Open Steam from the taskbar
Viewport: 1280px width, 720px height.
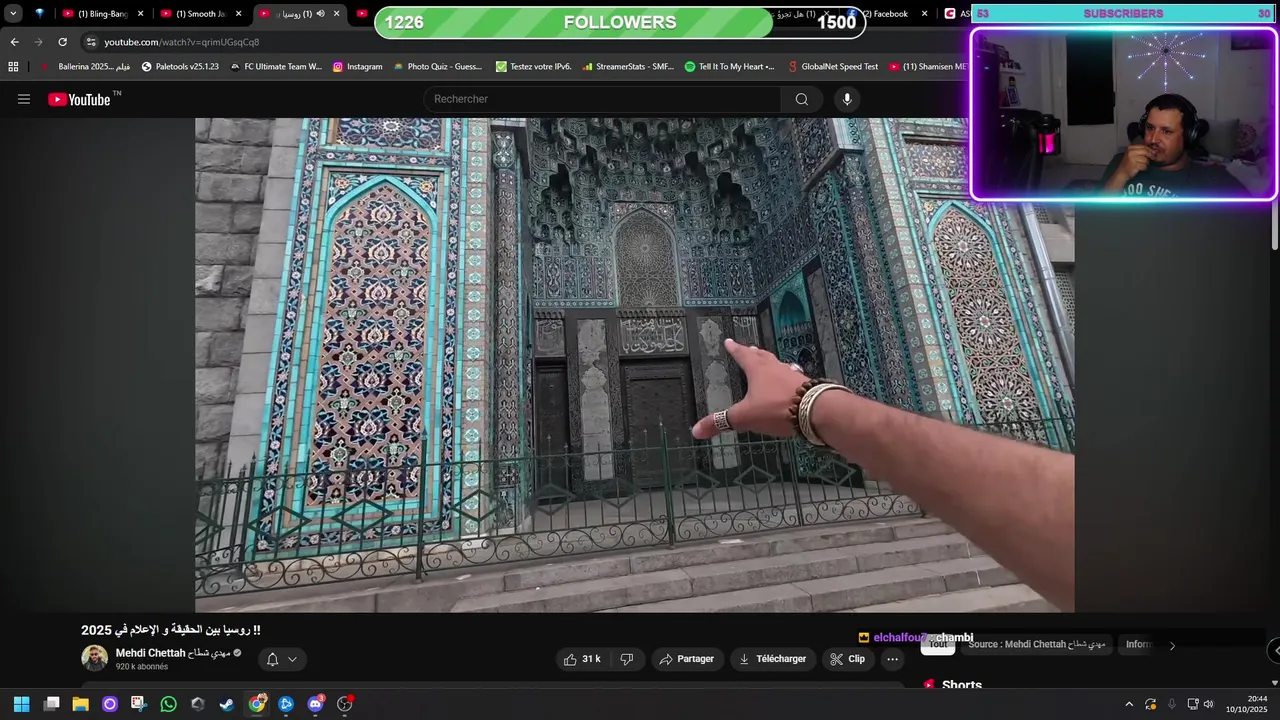click(227, 704)
